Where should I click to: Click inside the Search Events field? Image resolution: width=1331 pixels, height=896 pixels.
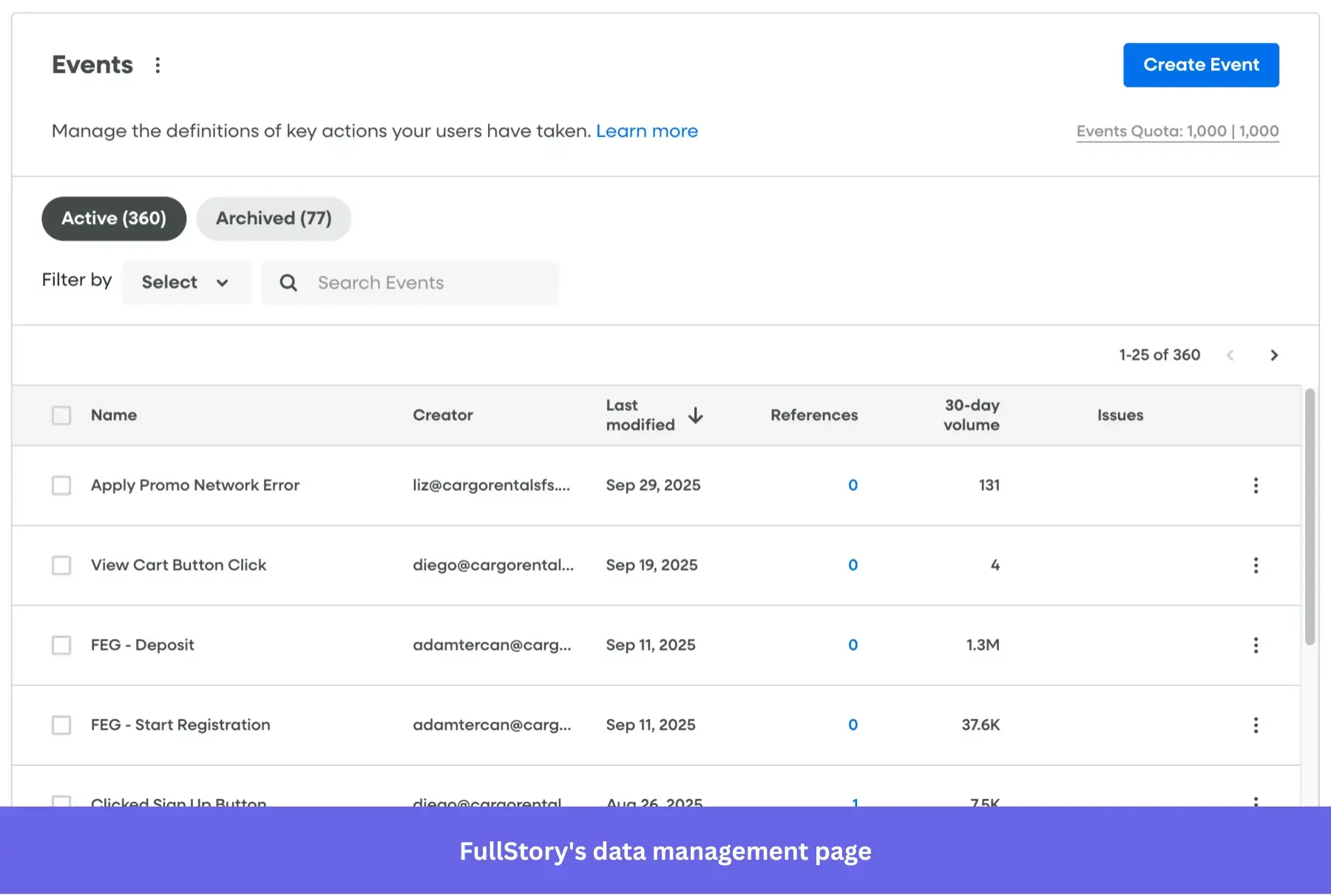(414, 282)
